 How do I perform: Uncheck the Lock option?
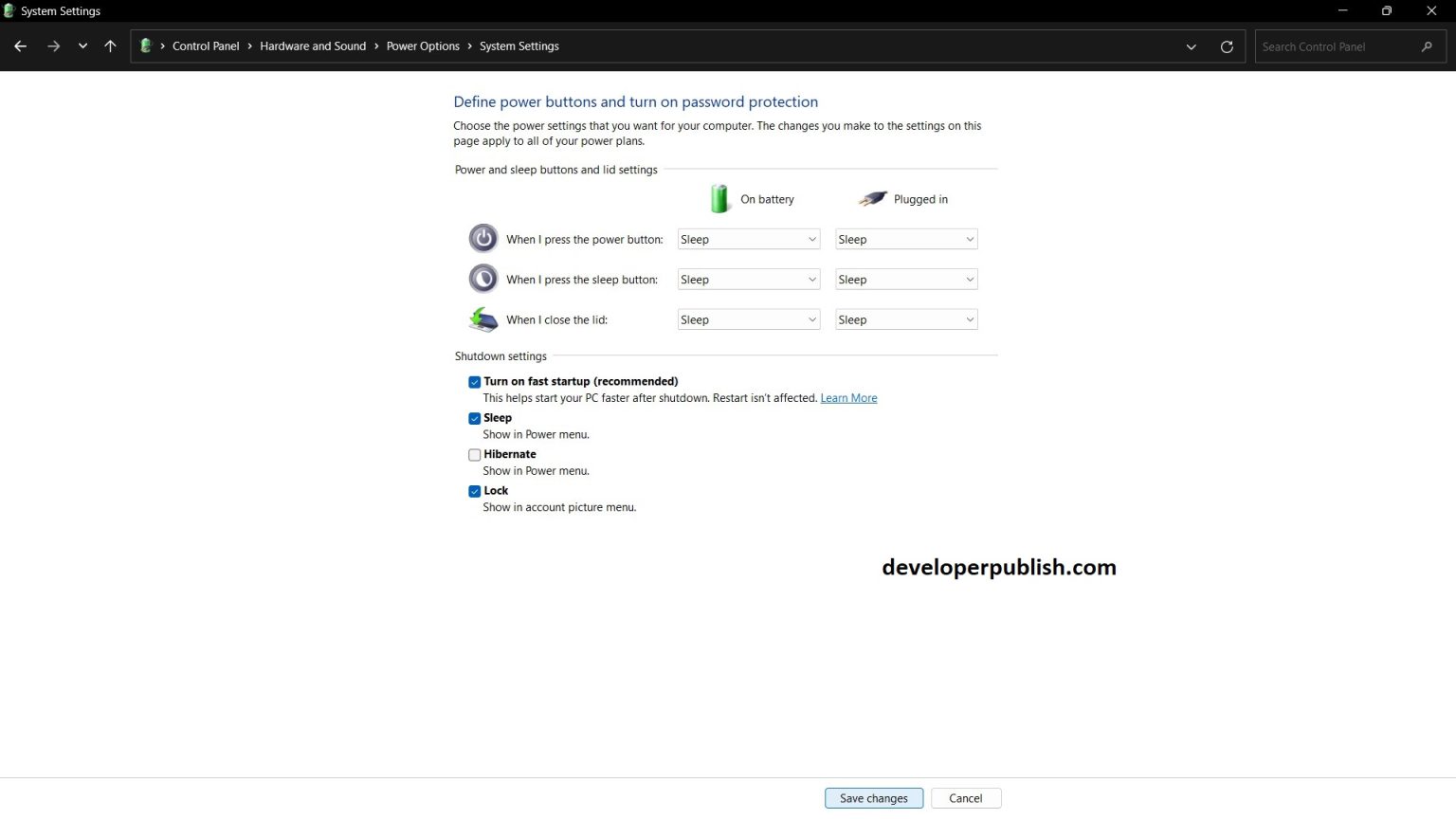coord(474,491)
